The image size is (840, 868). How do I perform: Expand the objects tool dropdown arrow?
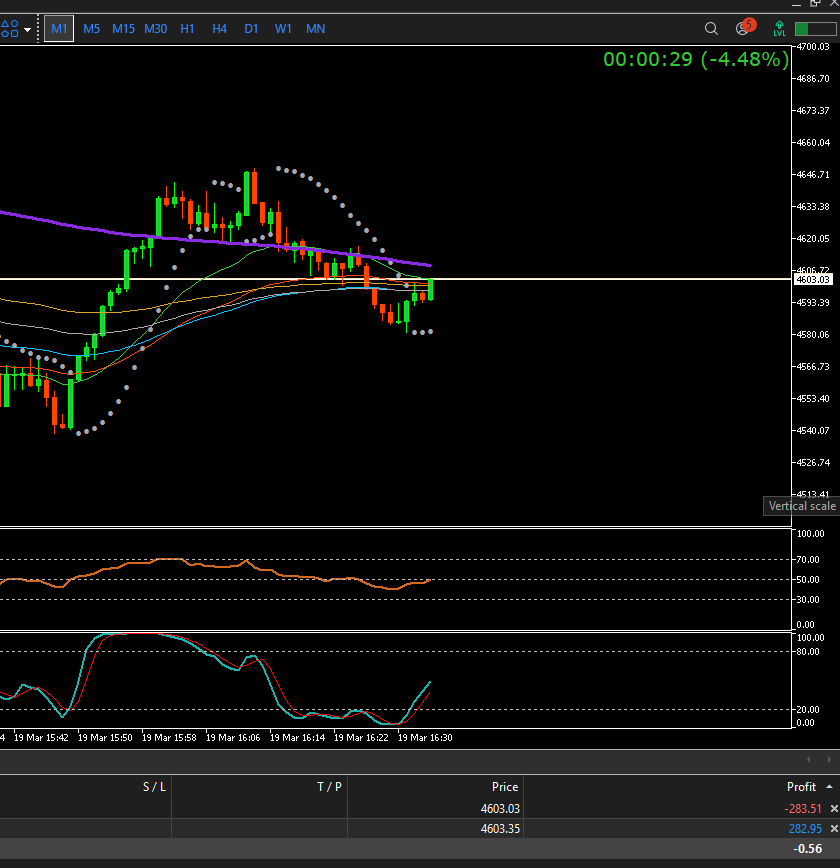27,29
